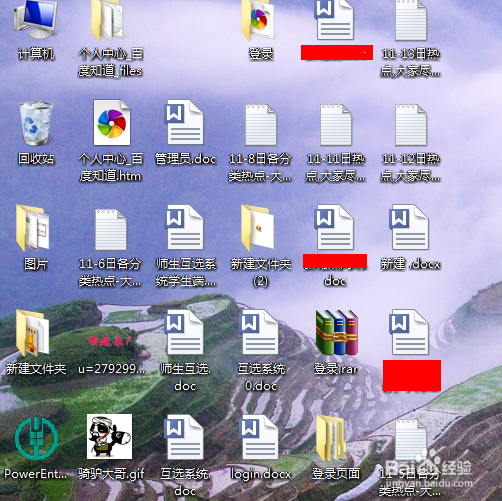Open the login.docx document
This screenshot has width=502, height=501.
click(x=260, y=437)
